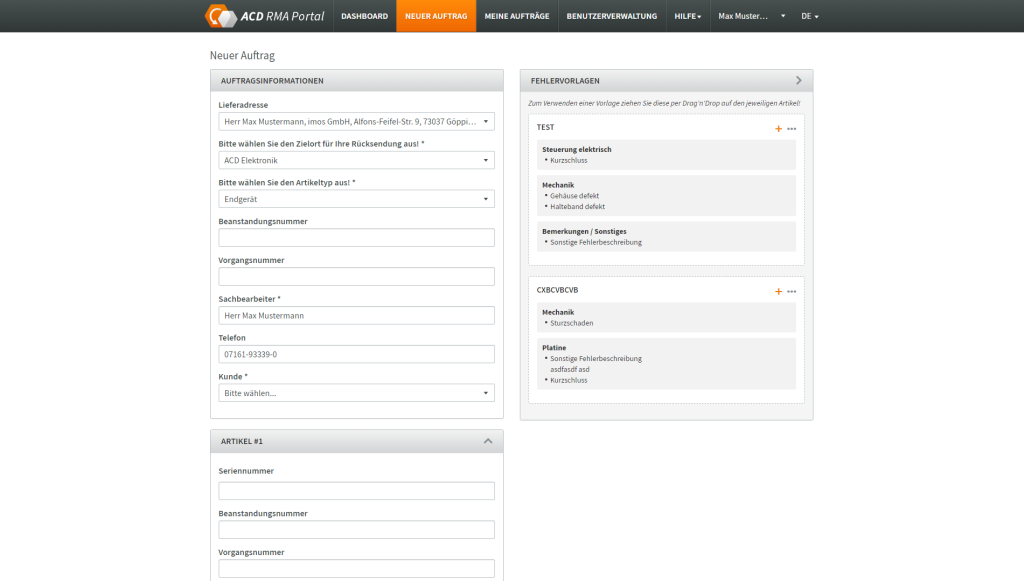Screen dimensions: 1024x581
Task: Open the Artikeltyp dropdown
Action: (x=356, y=199)
